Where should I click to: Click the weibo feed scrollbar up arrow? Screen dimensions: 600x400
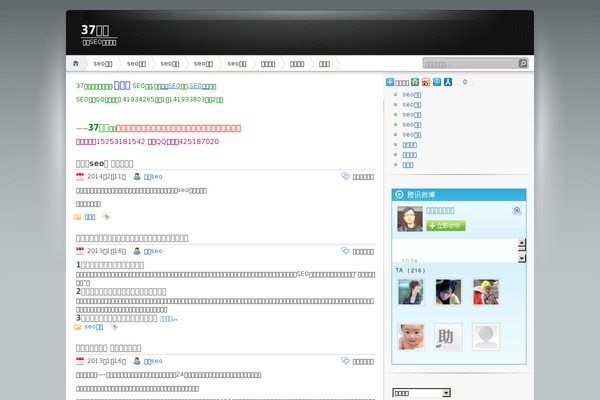click(x=522, y=243)
